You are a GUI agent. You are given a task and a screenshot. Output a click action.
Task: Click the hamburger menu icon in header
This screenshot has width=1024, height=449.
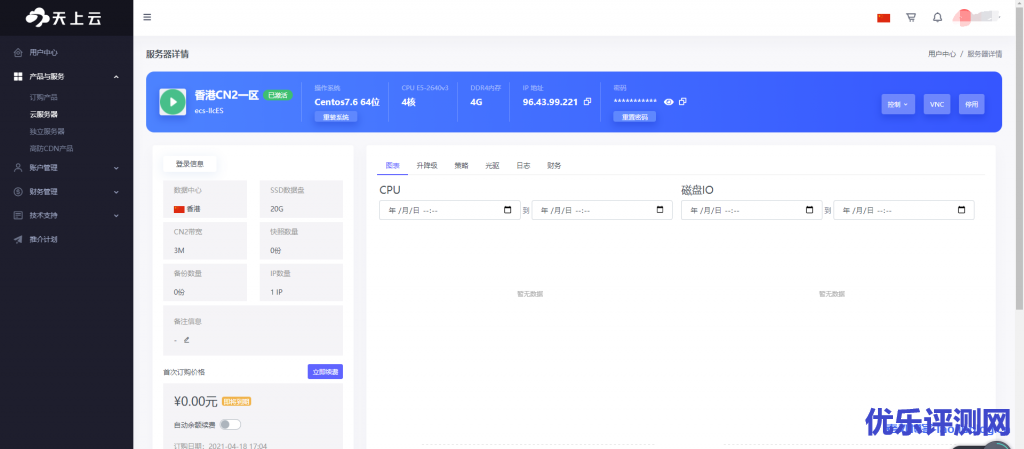148,17
